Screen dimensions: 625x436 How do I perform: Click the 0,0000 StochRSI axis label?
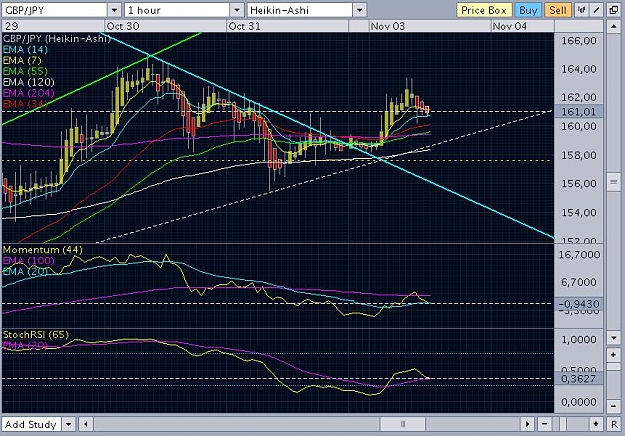tap(579, 402)
